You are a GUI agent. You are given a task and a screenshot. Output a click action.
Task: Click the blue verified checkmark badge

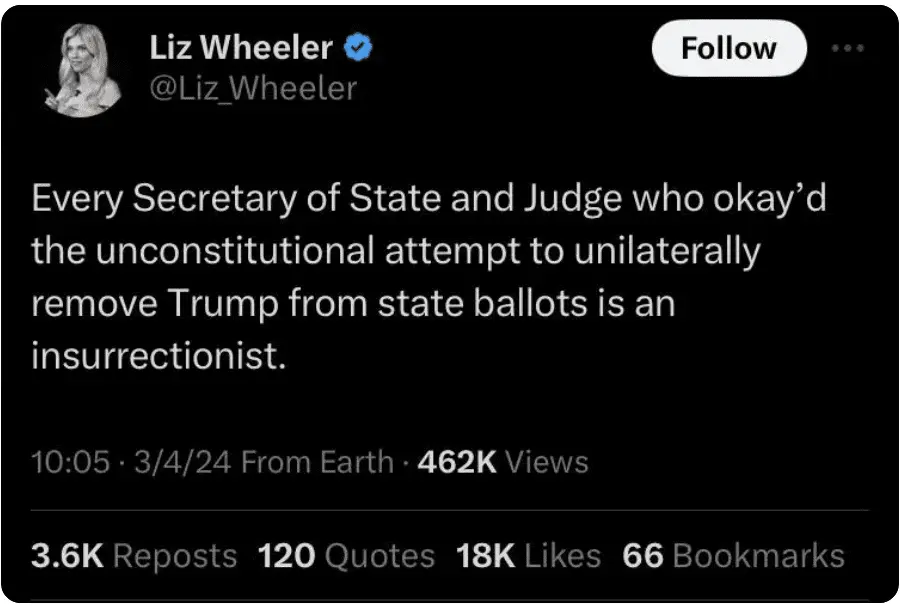click(360, 47)
